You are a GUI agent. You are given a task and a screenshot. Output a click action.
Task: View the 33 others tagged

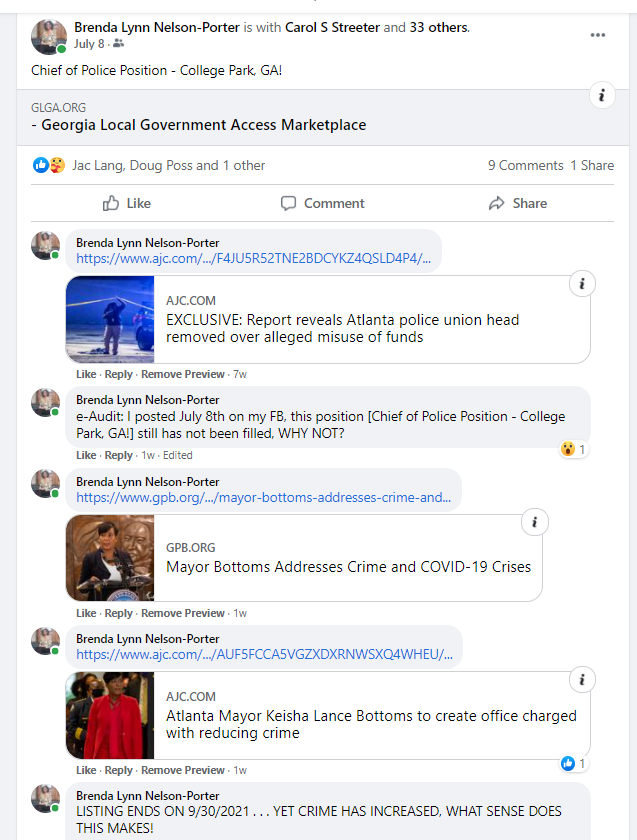click(x=439, y=27)
